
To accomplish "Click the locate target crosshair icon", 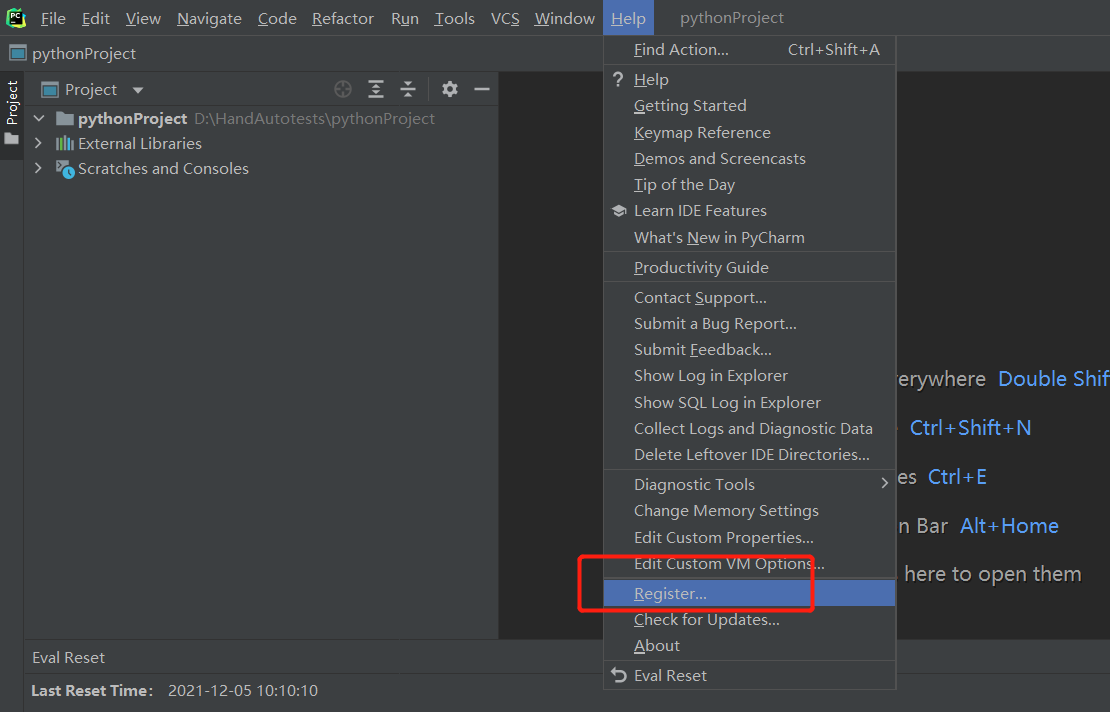I will coord(343,89).
